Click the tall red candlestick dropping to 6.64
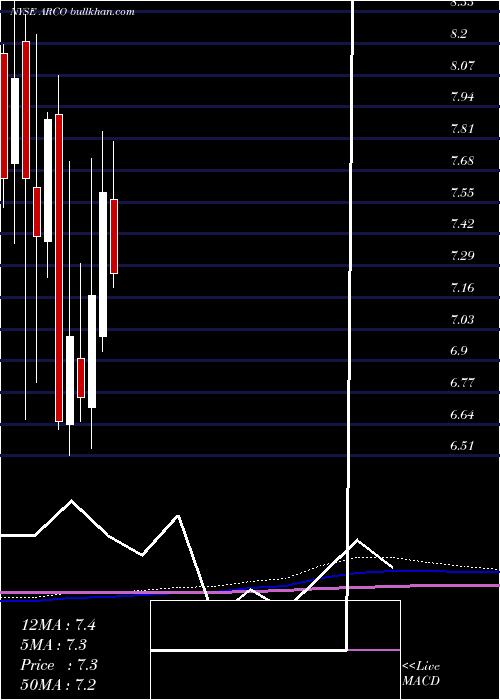The width and height of the screenshot is (500, 700). point(59,268)
